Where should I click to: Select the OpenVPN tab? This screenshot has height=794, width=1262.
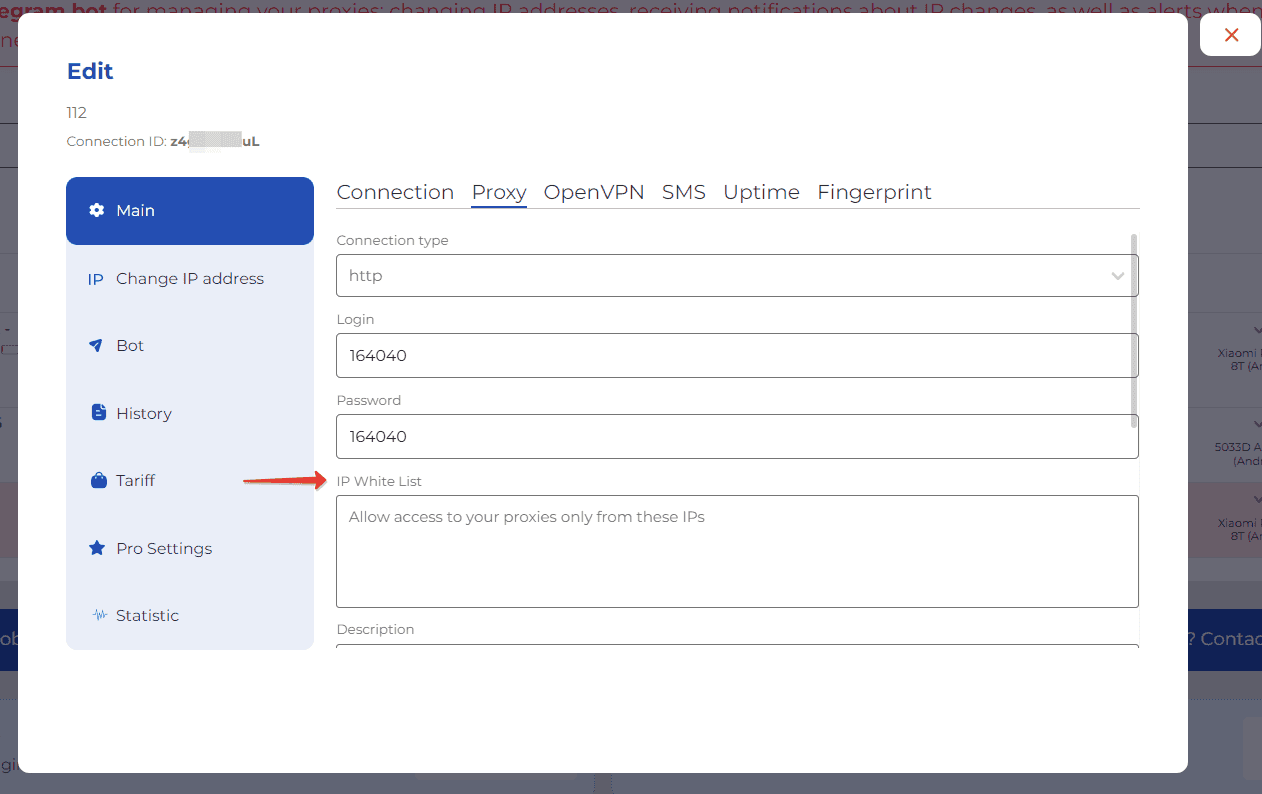pyautogui.click(x=593, y=193)
